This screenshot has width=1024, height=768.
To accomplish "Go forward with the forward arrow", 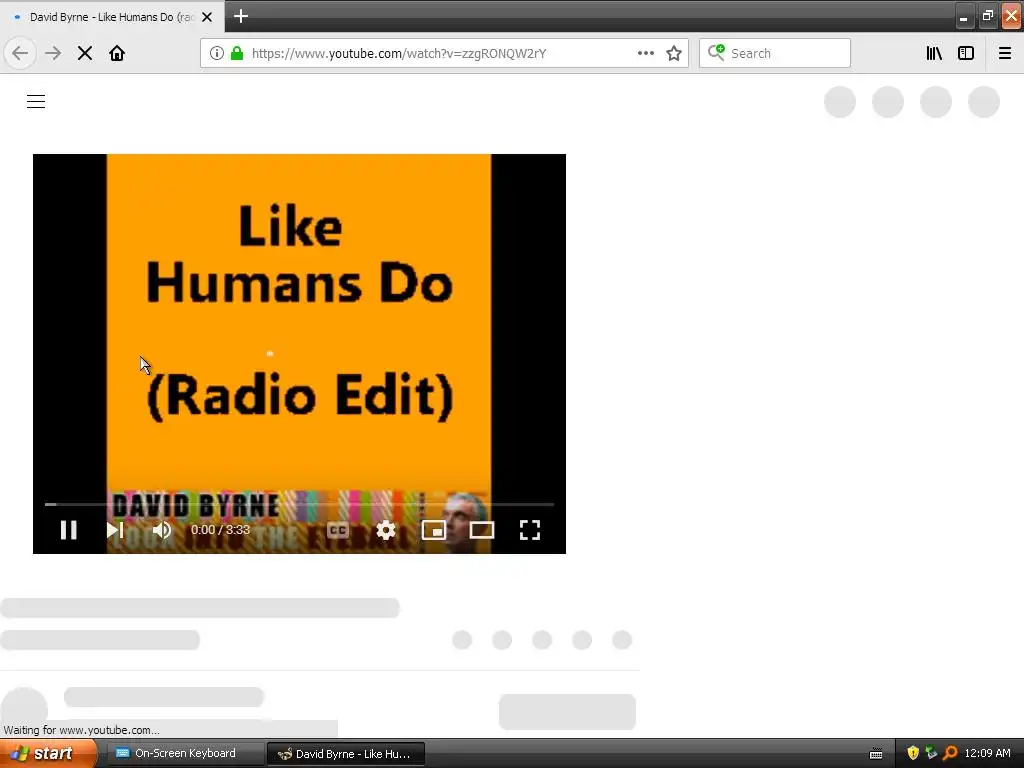I will pos(53,53).
